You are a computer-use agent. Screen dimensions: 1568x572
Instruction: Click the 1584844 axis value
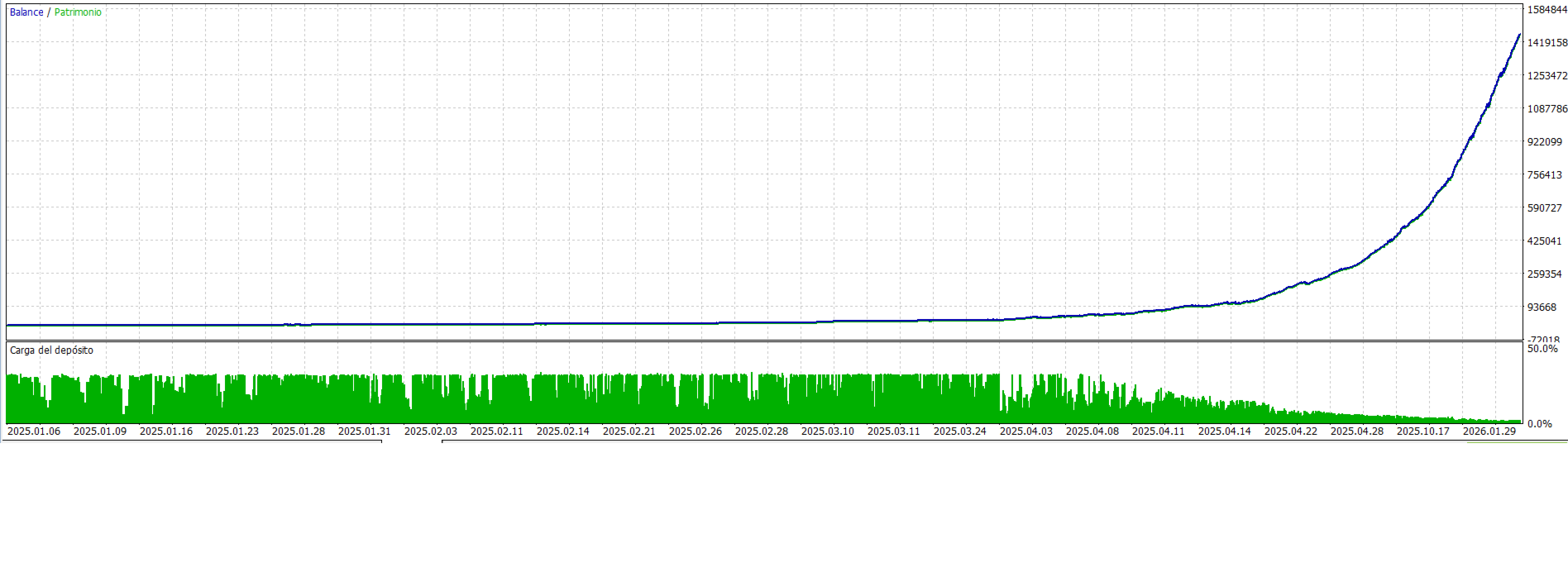point(1546,10)
